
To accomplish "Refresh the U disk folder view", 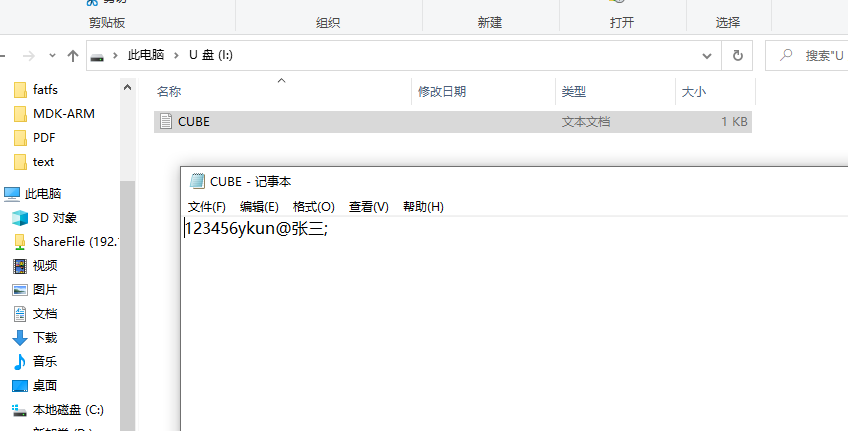I will (x=738, y=55).
